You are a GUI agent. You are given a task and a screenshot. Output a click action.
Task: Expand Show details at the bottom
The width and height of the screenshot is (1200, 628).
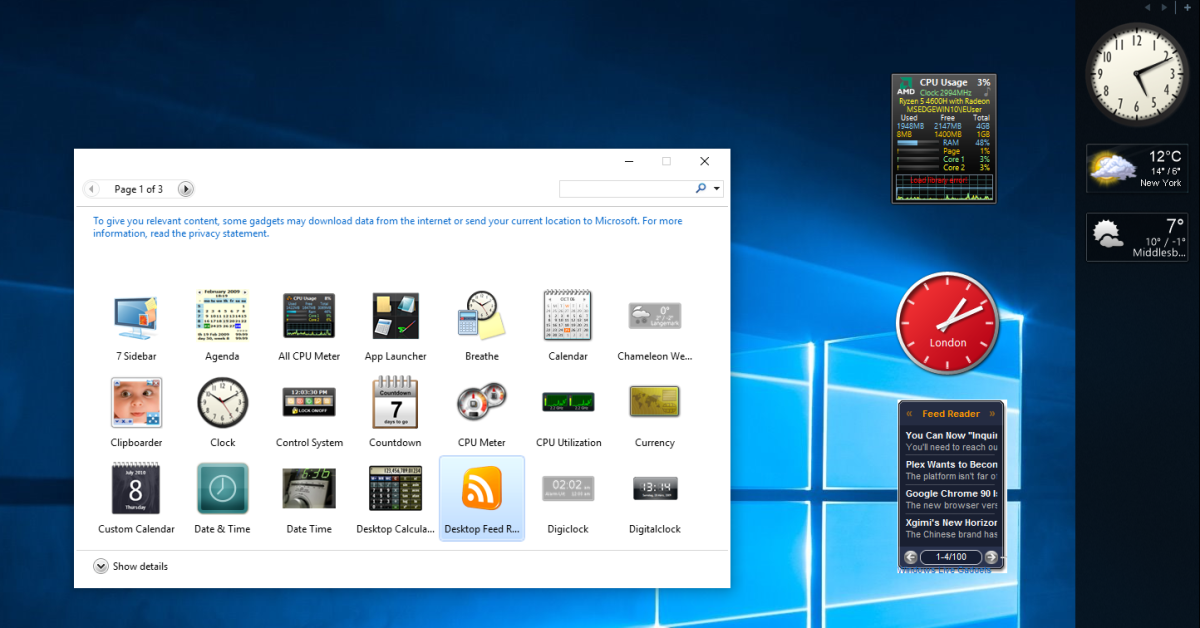(x=130, y=566)
